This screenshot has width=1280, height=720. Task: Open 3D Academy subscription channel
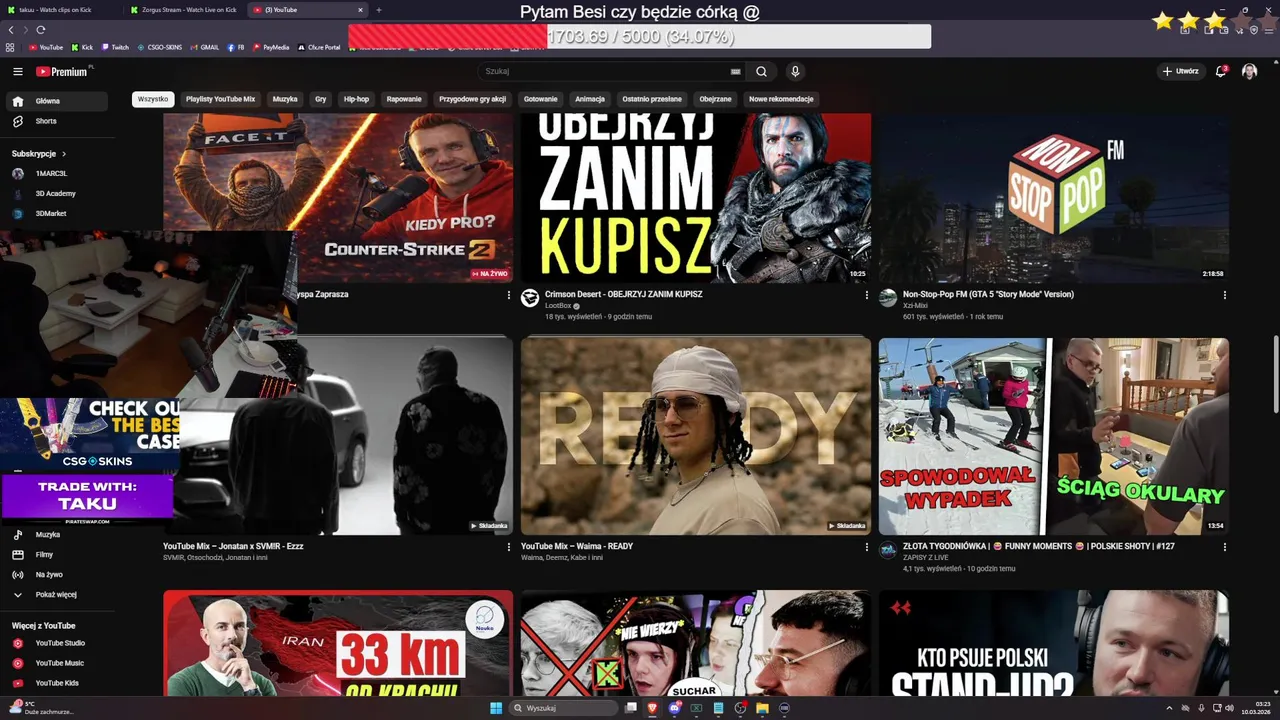pos(57,194)
